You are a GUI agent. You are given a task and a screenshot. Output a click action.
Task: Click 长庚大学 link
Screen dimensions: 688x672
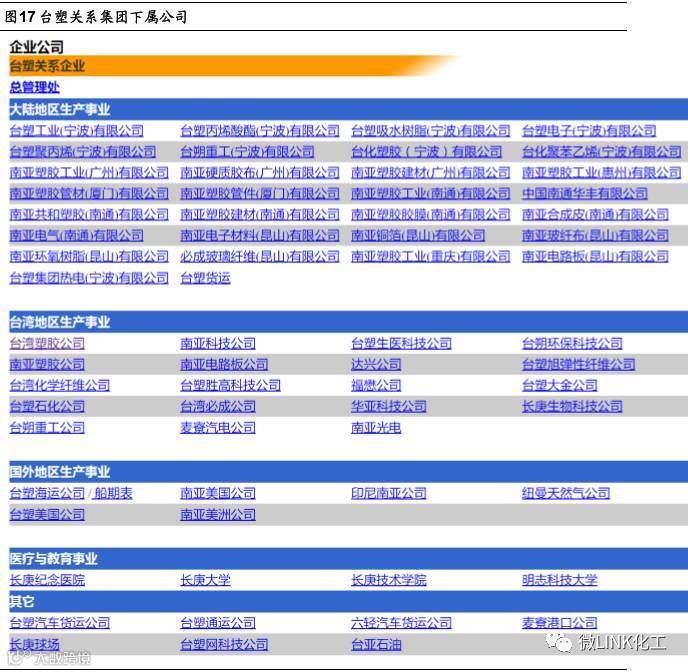205,580
